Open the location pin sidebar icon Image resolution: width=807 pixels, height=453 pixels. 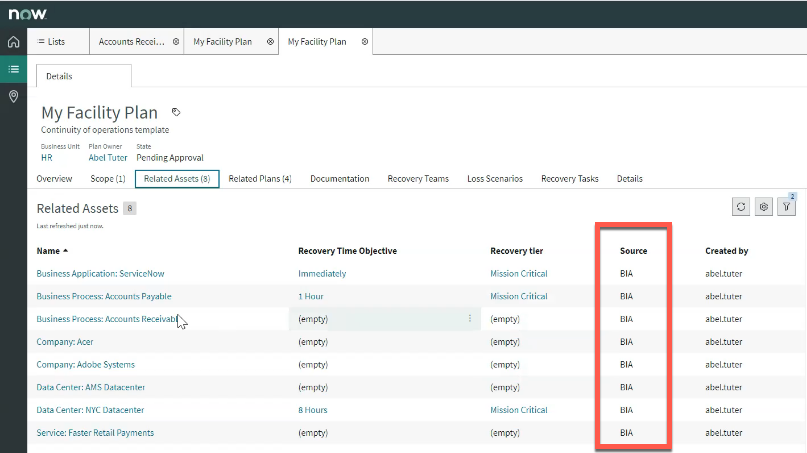(x=13, y=96)
